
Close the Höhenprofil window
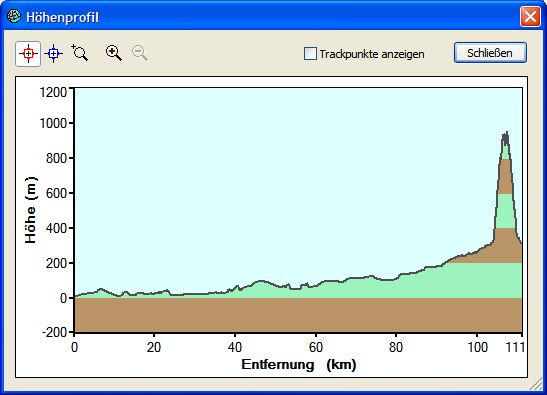click(x=530, y=16)
